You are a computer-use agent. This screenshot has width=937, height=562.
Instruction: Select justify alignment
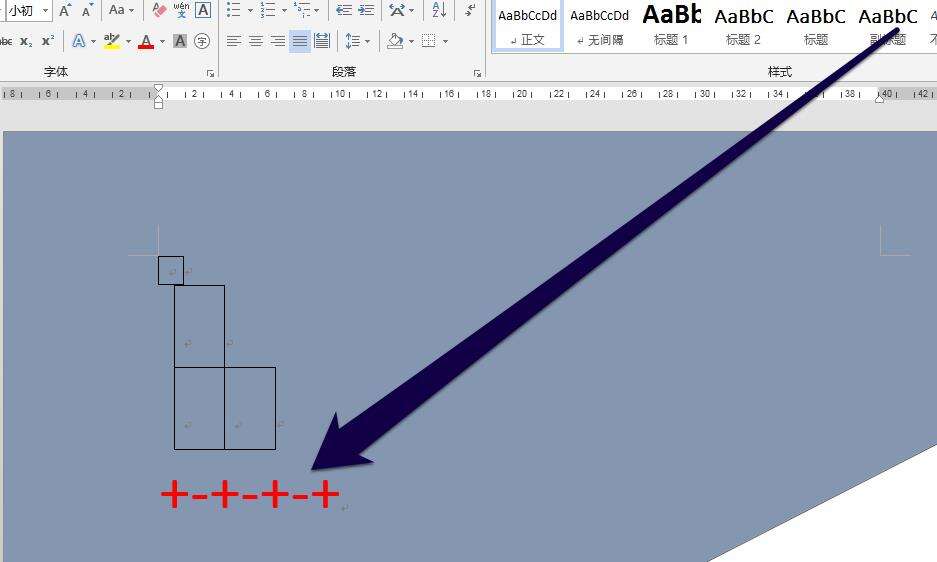coord(299,41)
